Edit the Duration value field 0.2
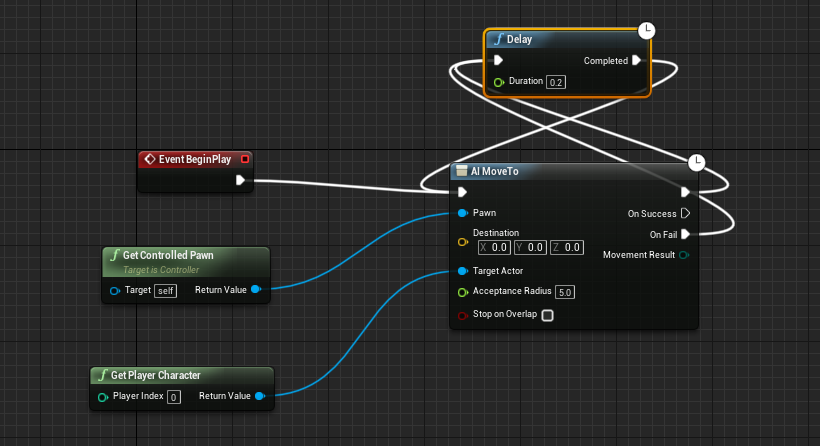Screen dimensions: 820x446 click(x=556, y=82)
